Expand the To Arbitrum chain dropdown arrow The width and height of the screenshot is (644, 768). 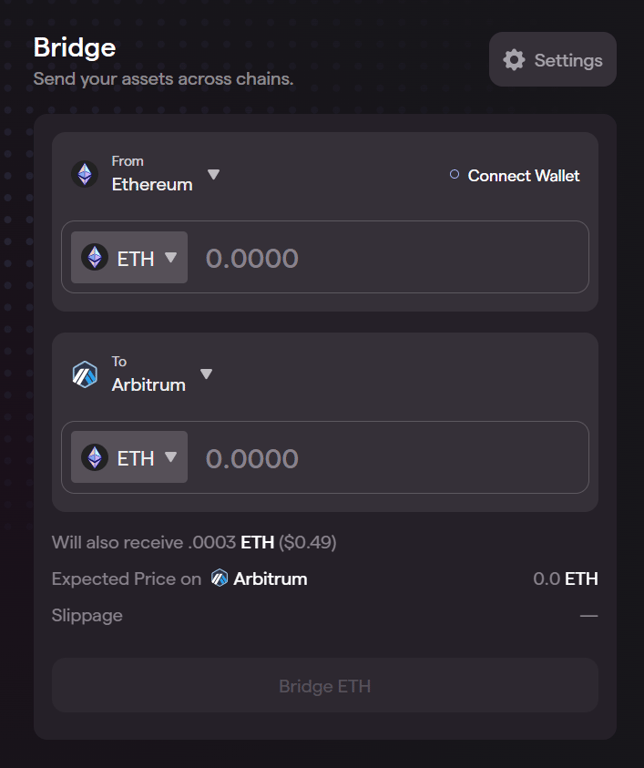[x=206, y=374]
